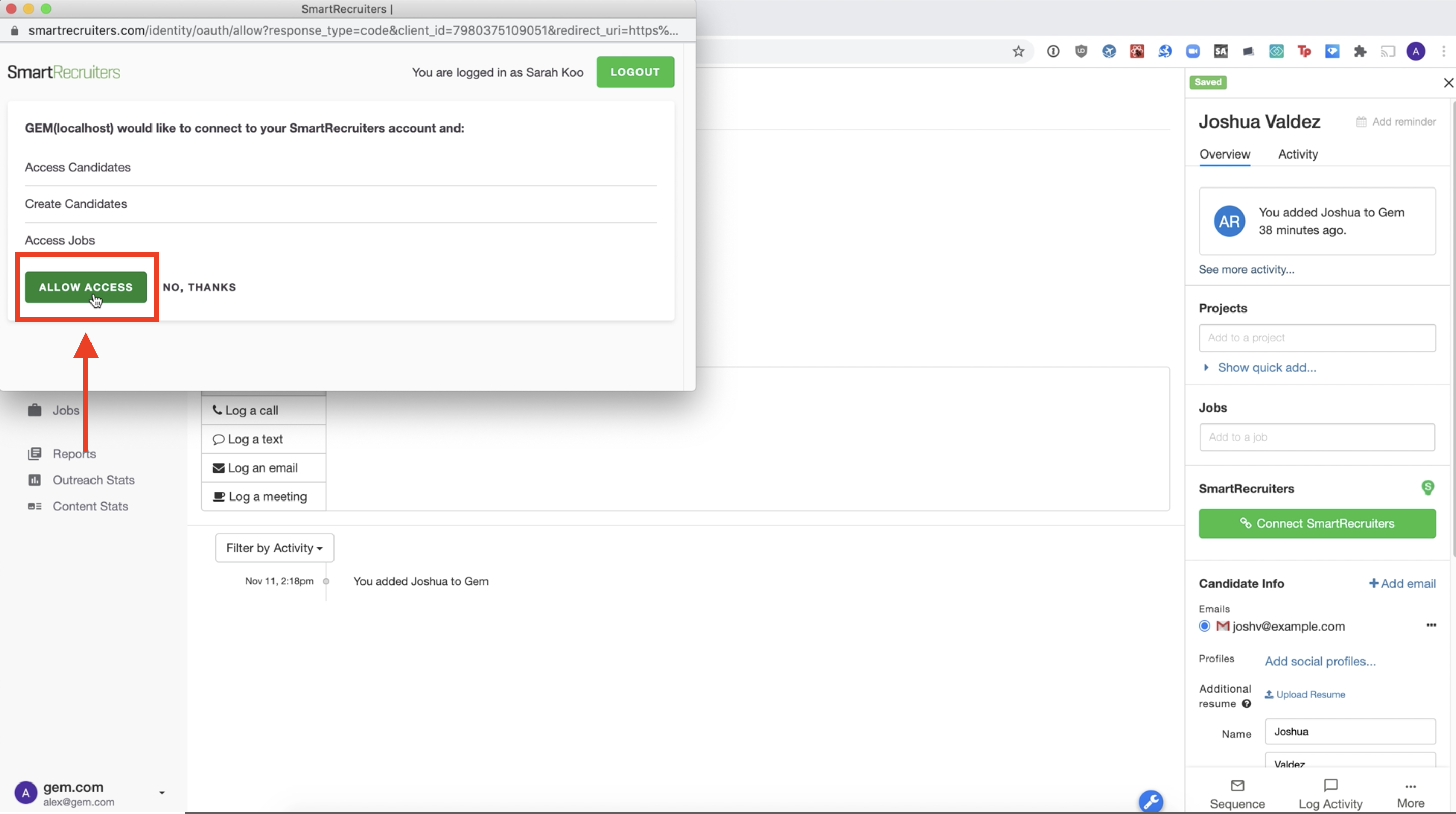Image resolution: width=1456 pixels, height=814 pixels.
Task: Click the dark stacked cards extension icon
Action: [x=1249, y=51]
